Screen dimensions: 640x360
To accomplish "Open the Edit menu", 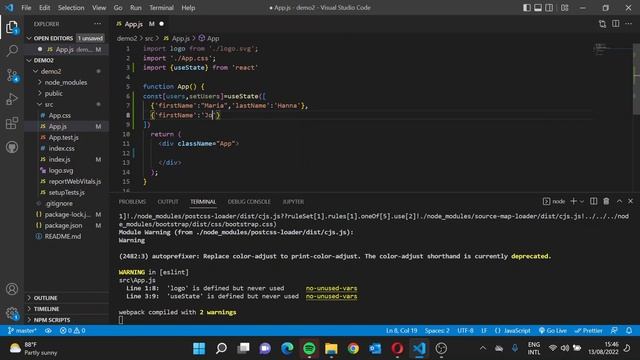I will (x=44, y=8).
